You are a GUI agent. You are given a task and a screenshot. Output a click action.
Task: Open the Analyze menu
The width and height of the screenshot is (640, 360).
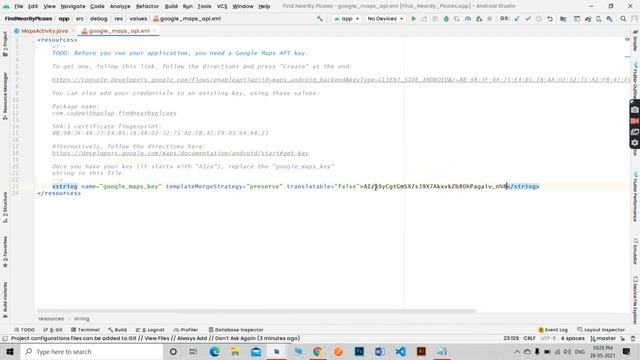pos(120,6)
